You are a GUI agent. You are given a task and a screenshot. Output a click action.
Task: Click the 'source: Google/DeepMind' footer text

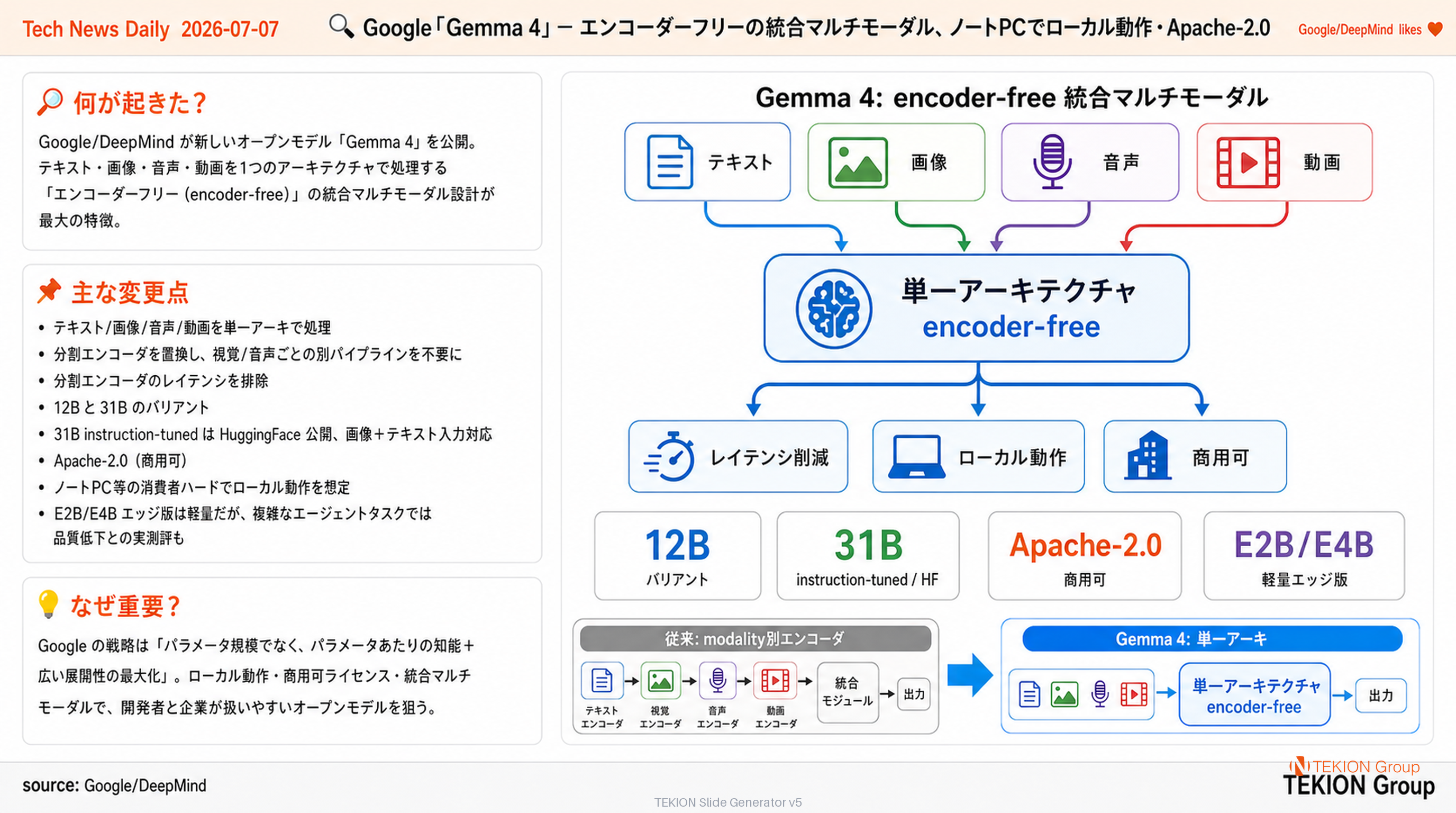pos(114,785)
